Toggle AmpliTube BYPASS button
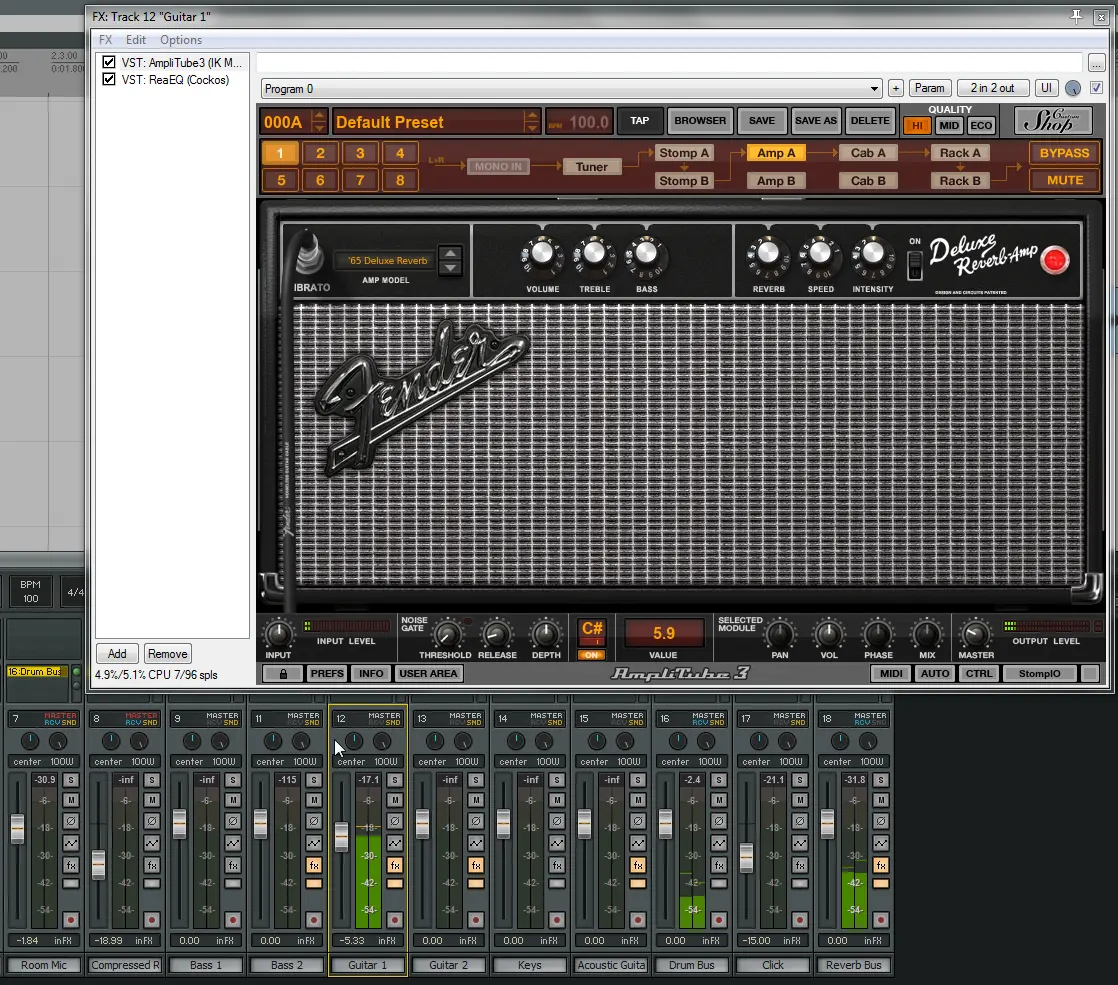The image size is (1118, 985). pos(1064,153)
